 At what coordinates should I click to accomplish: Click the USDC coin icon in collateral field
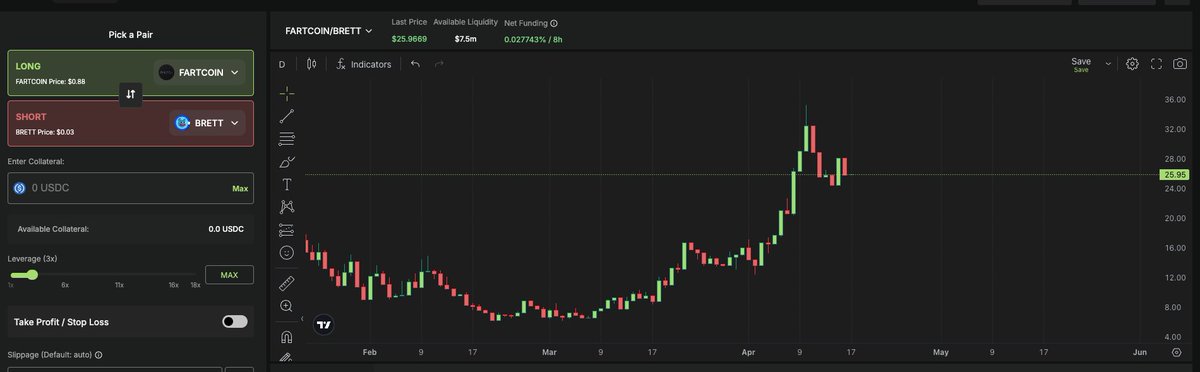(19, 188)
